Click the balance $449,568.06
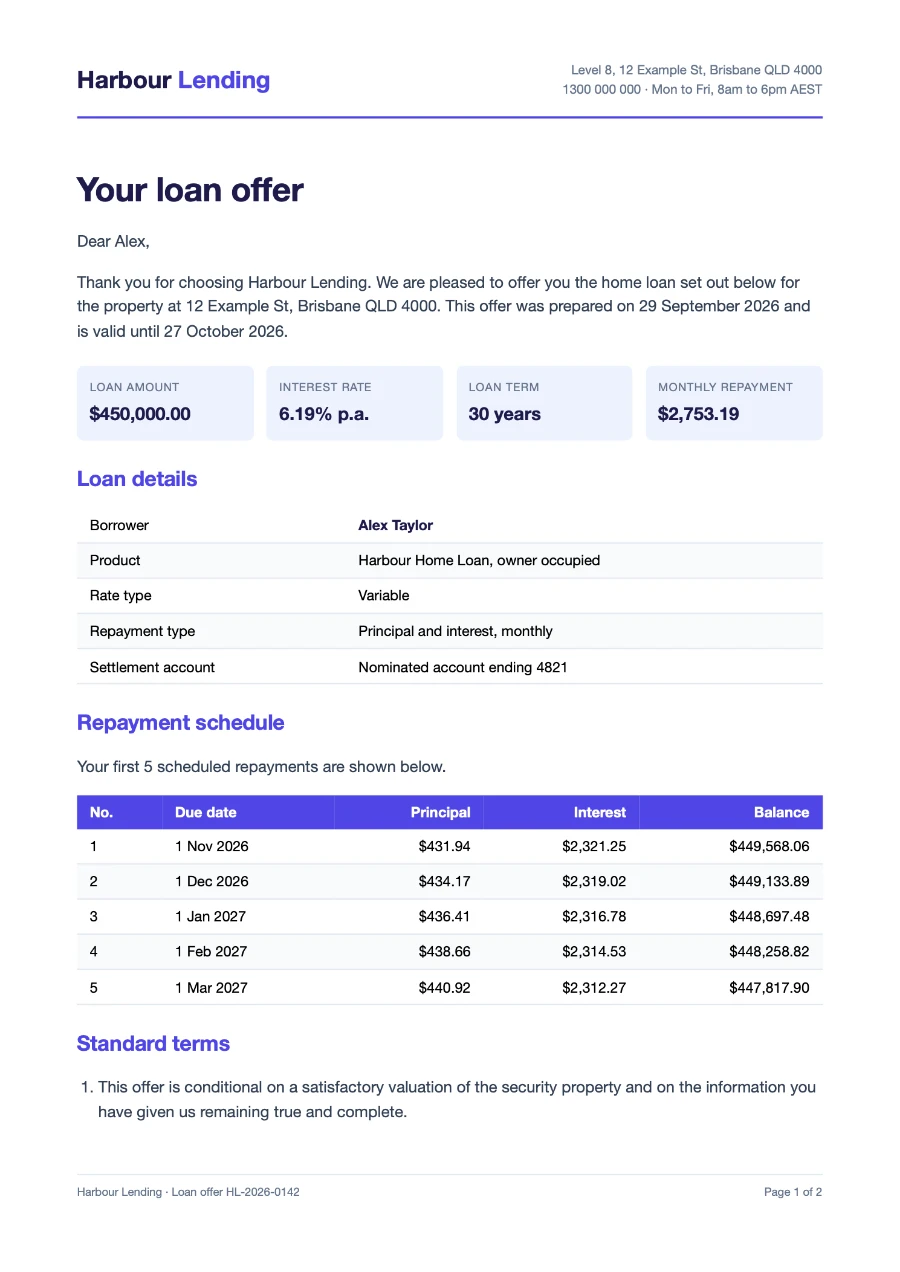 pyautogui.click(x=769, y=846)
